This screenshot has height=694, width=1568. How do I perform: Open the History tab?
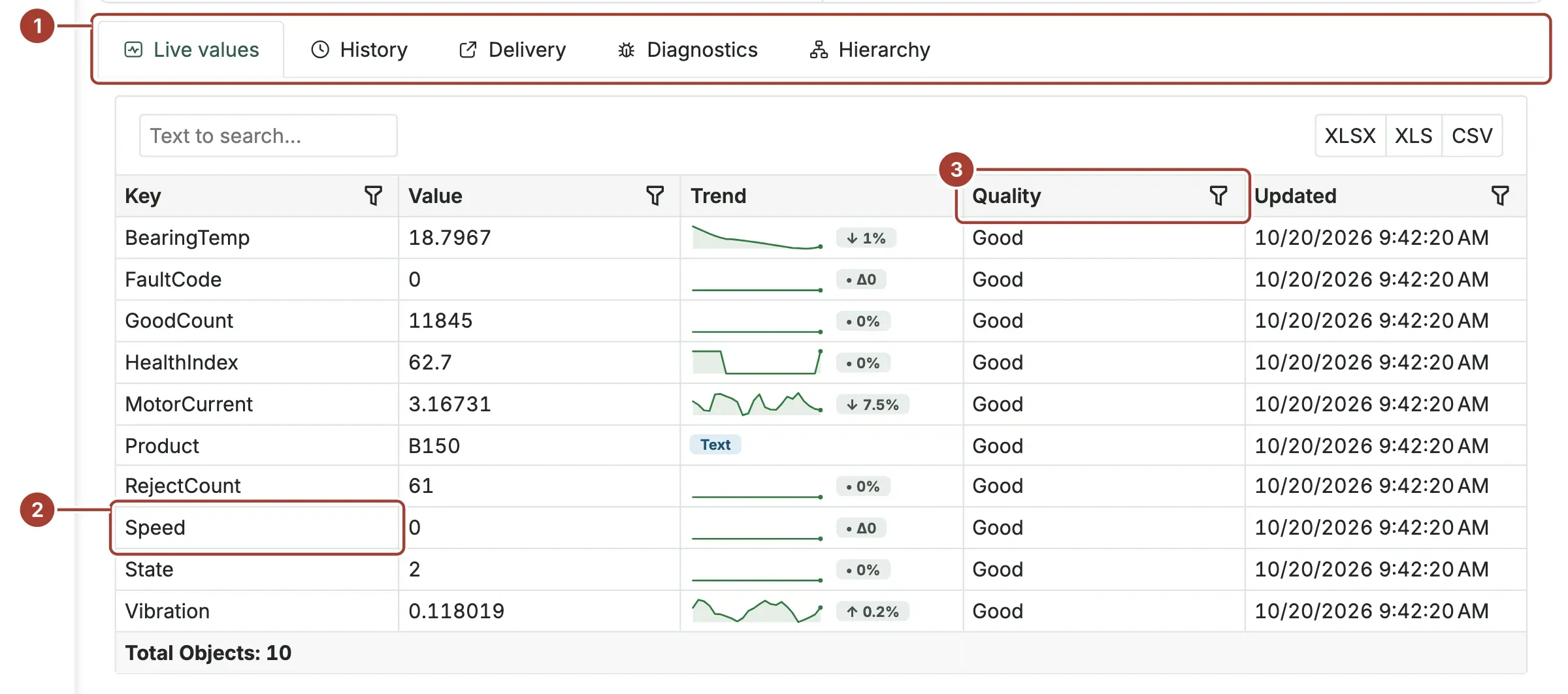coord(359,50)
